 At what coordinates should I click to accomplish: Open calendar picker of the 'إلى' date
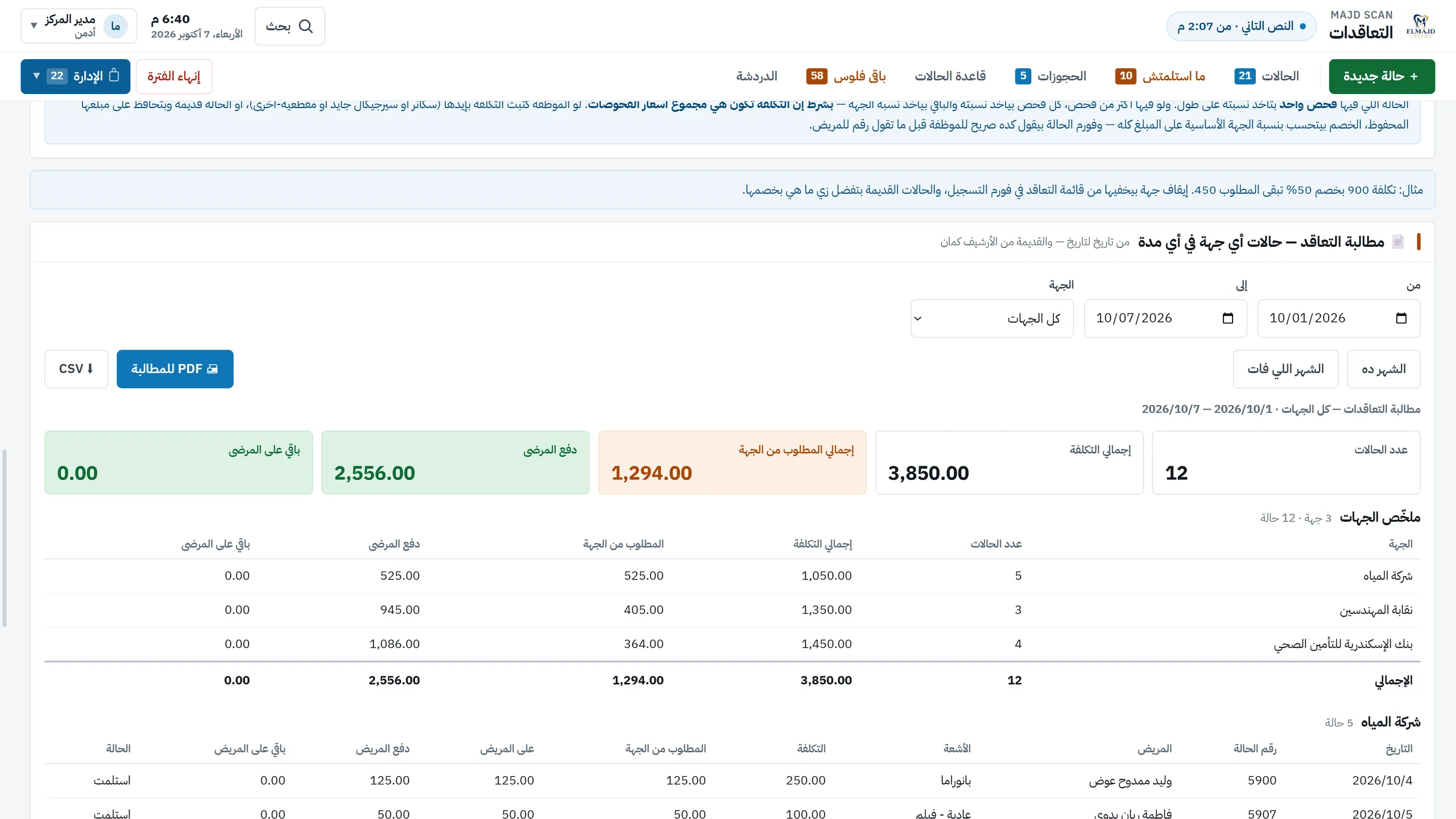tap(1228, 318)
